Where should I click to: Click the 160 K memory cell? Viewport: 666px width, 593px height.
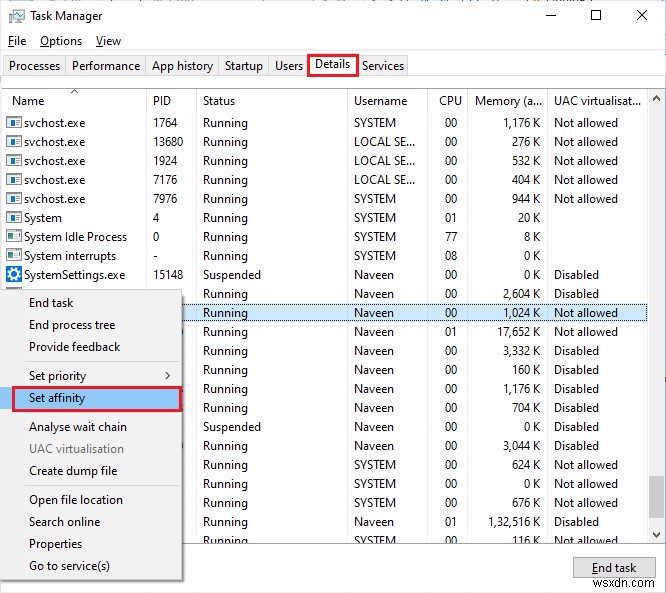pyautogui.click(x=526, y=370)
